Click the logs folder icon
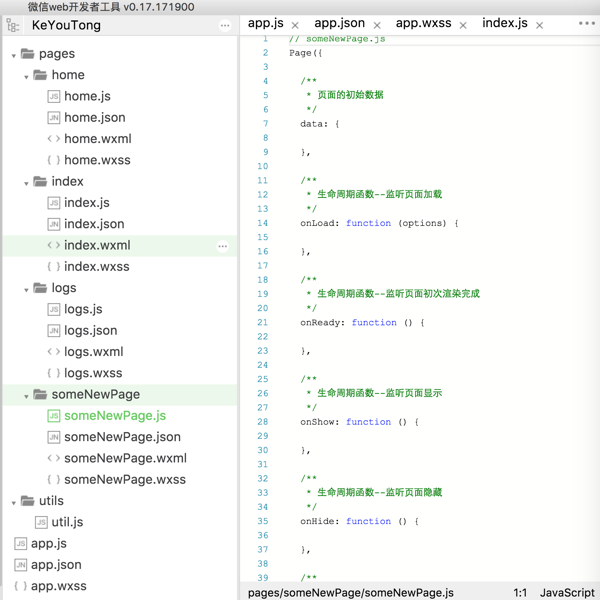 tap(40, 287)
